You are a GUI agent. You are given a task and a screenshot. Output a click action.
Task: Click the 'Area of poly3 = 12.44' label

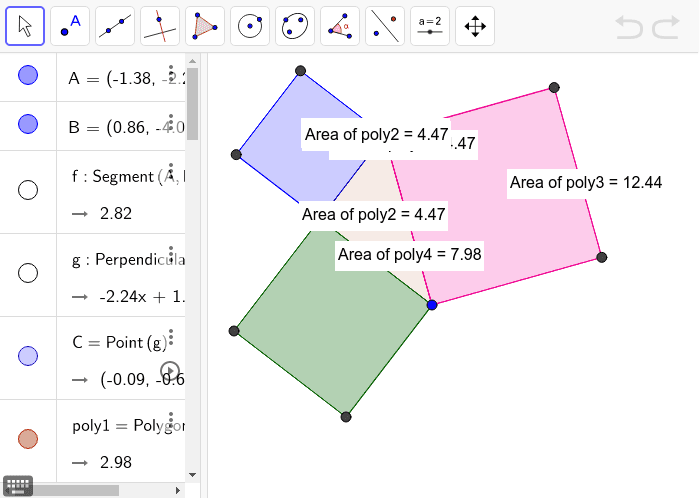(586, 183)
